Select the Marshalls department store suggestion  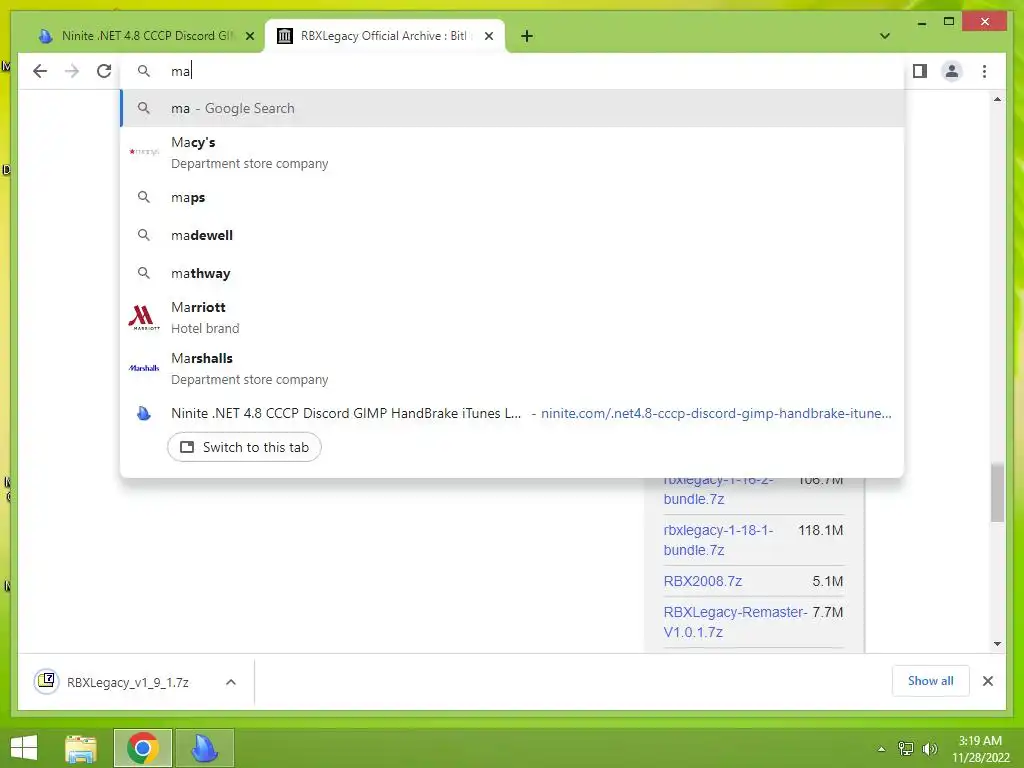point(513,368)
